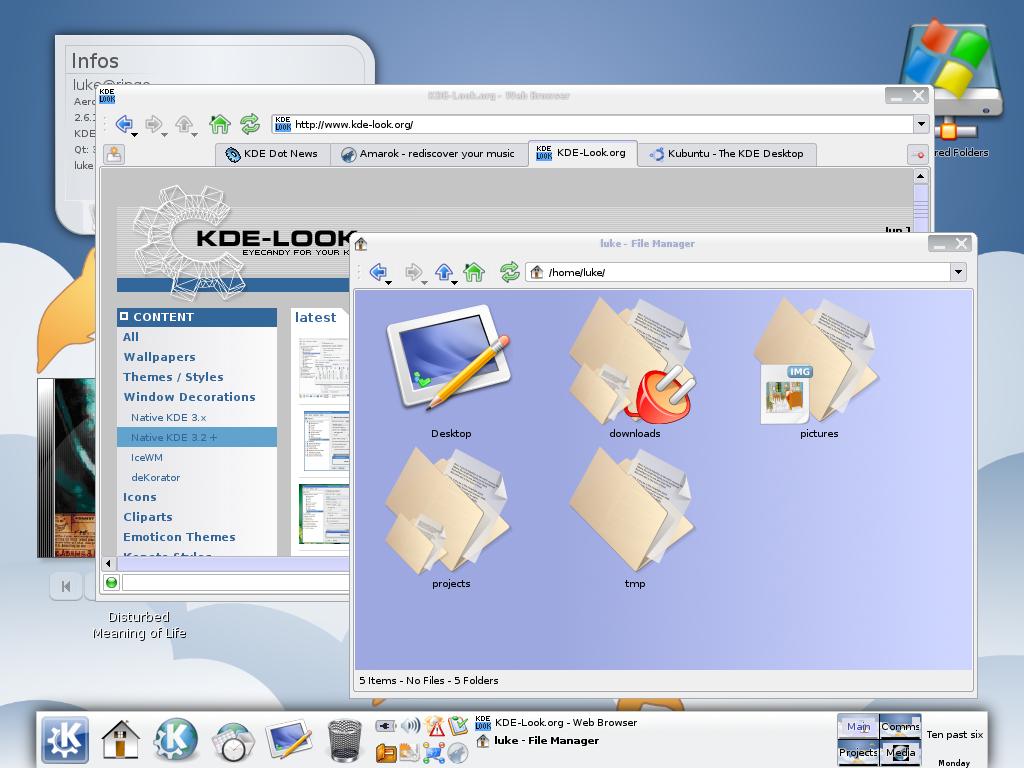Open the up-level dropdown arrow in Web Browser
1024x768 pixels.
[195, 135]
